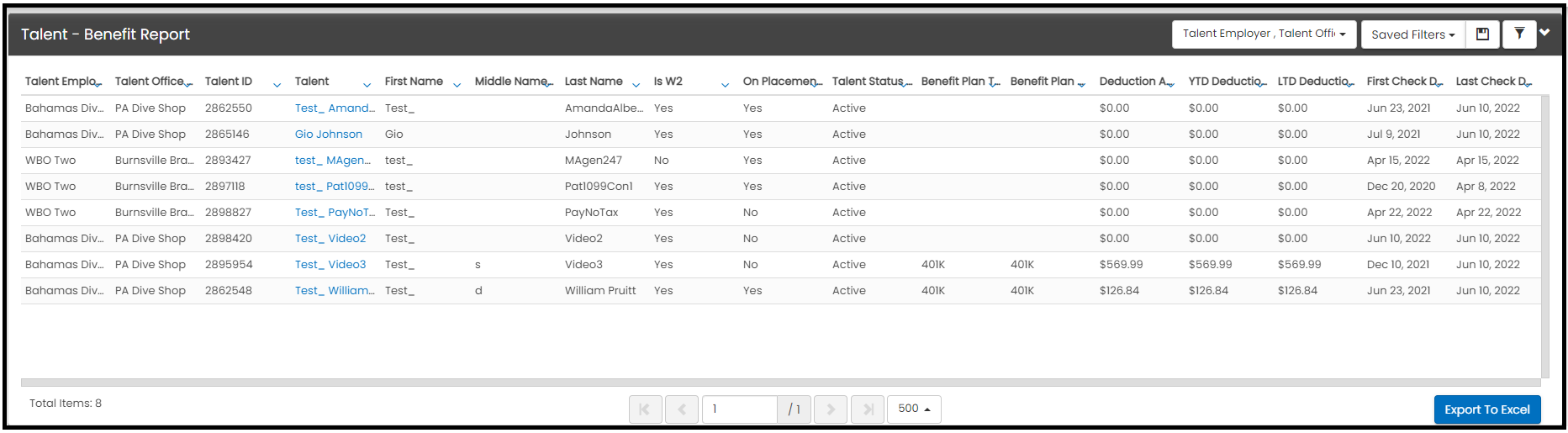The width and height of the screenshot is (1568, 433).
Task: Open the Test_ Video3 talent link
Action: 330,264
